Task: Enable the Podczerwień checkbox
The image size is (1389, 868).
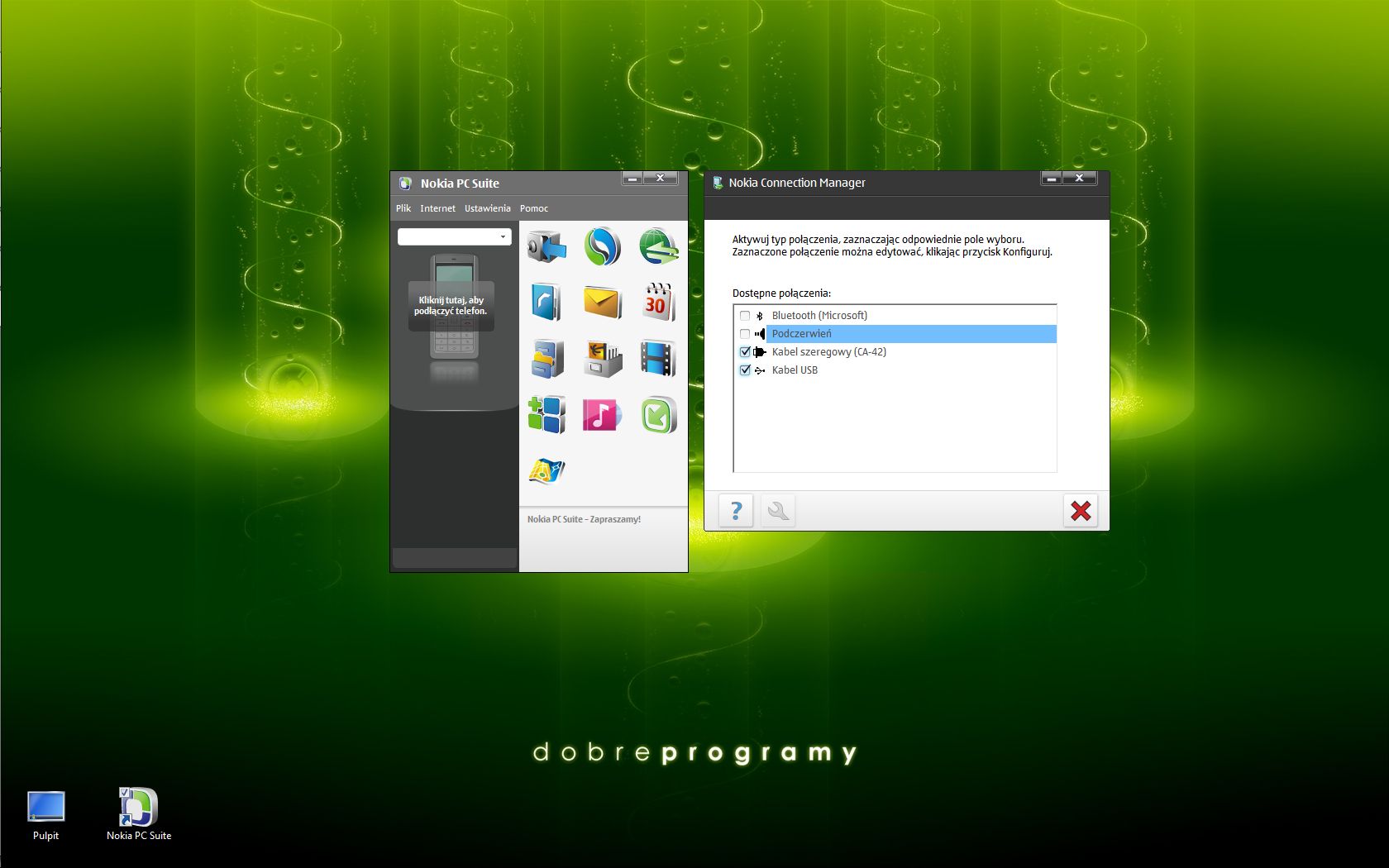Action: (x=745, y=334)
